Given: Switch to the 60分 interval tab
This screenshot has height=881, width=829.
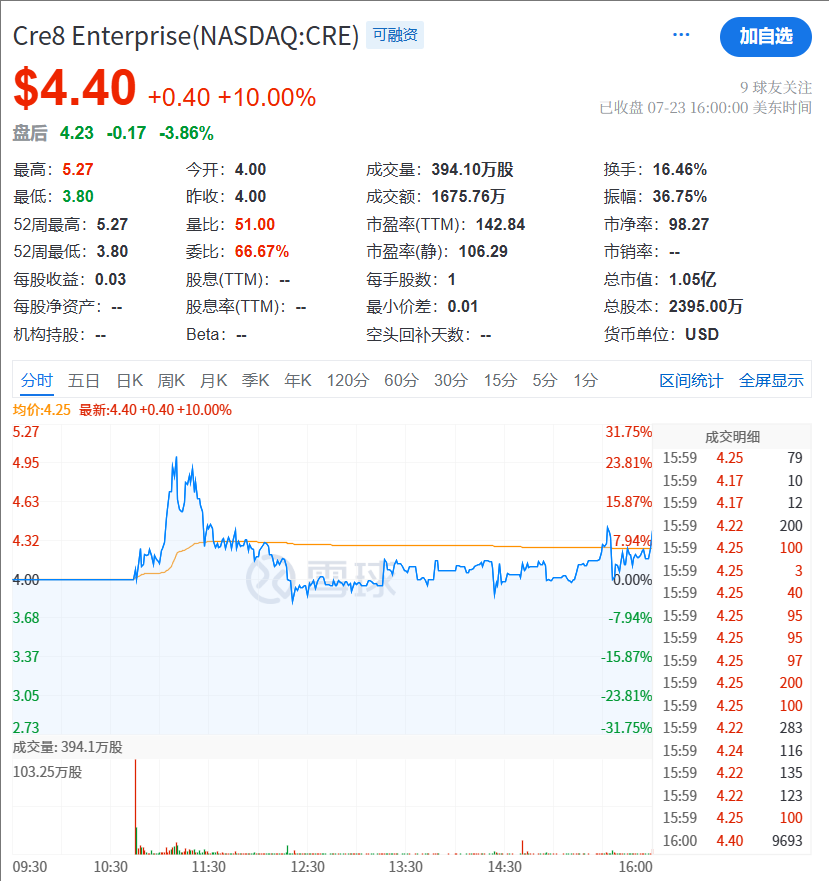Looking at the screenshot, I should coord(401,380).
